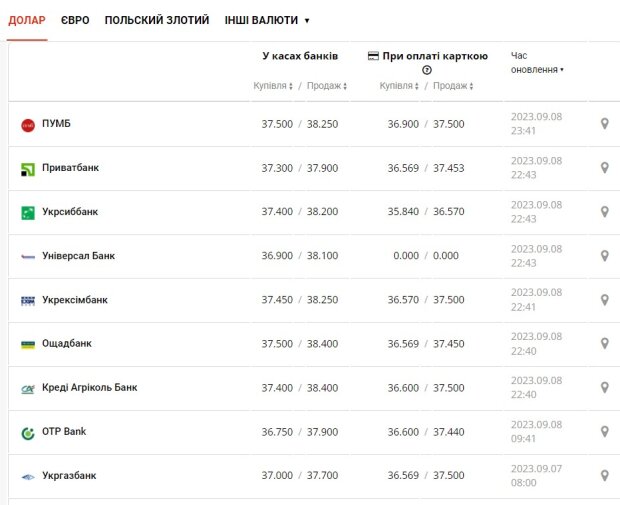
Task: Click the card icon beside При оплаті карткою
Action: pyautogui.click(x=373, y=56)
